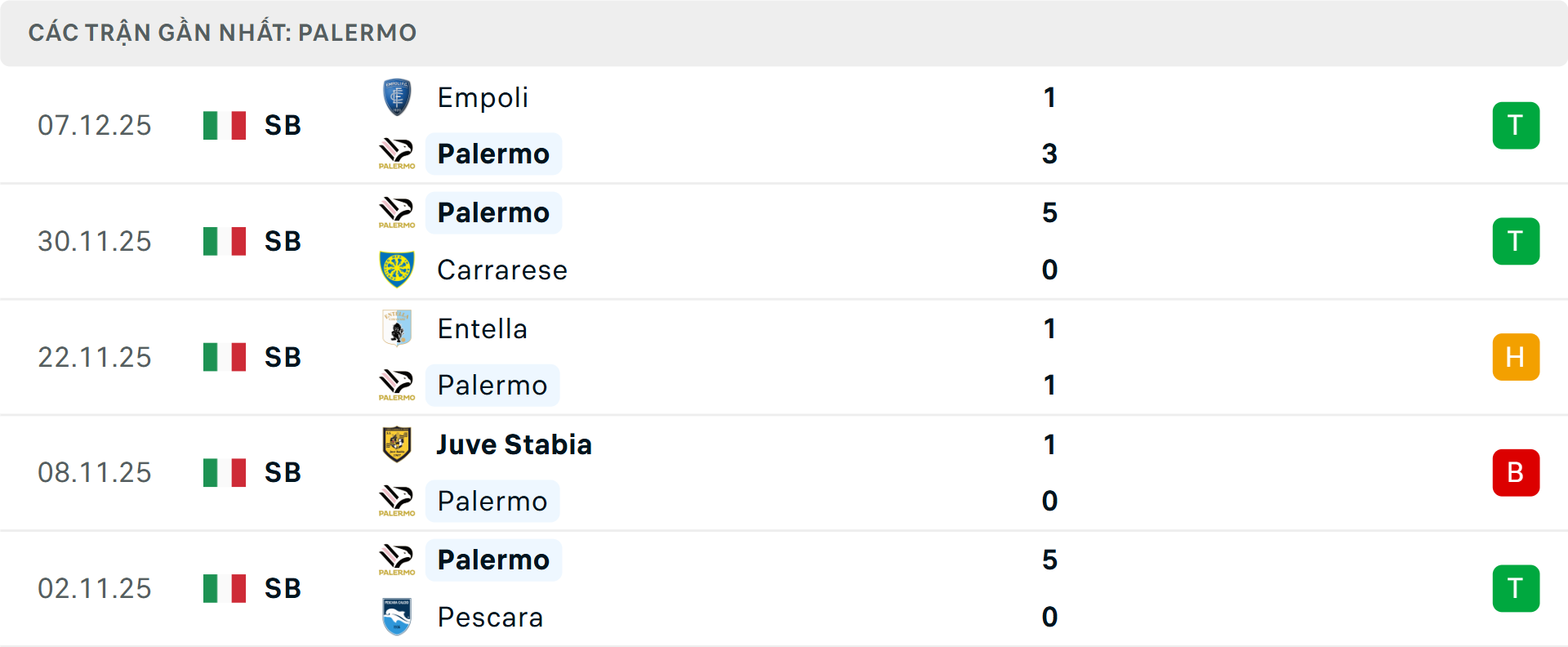Screen dimensions: 1568x647
Task: Click the Empoli club crest
Action: pyautogui.click(x=397, y=97)
